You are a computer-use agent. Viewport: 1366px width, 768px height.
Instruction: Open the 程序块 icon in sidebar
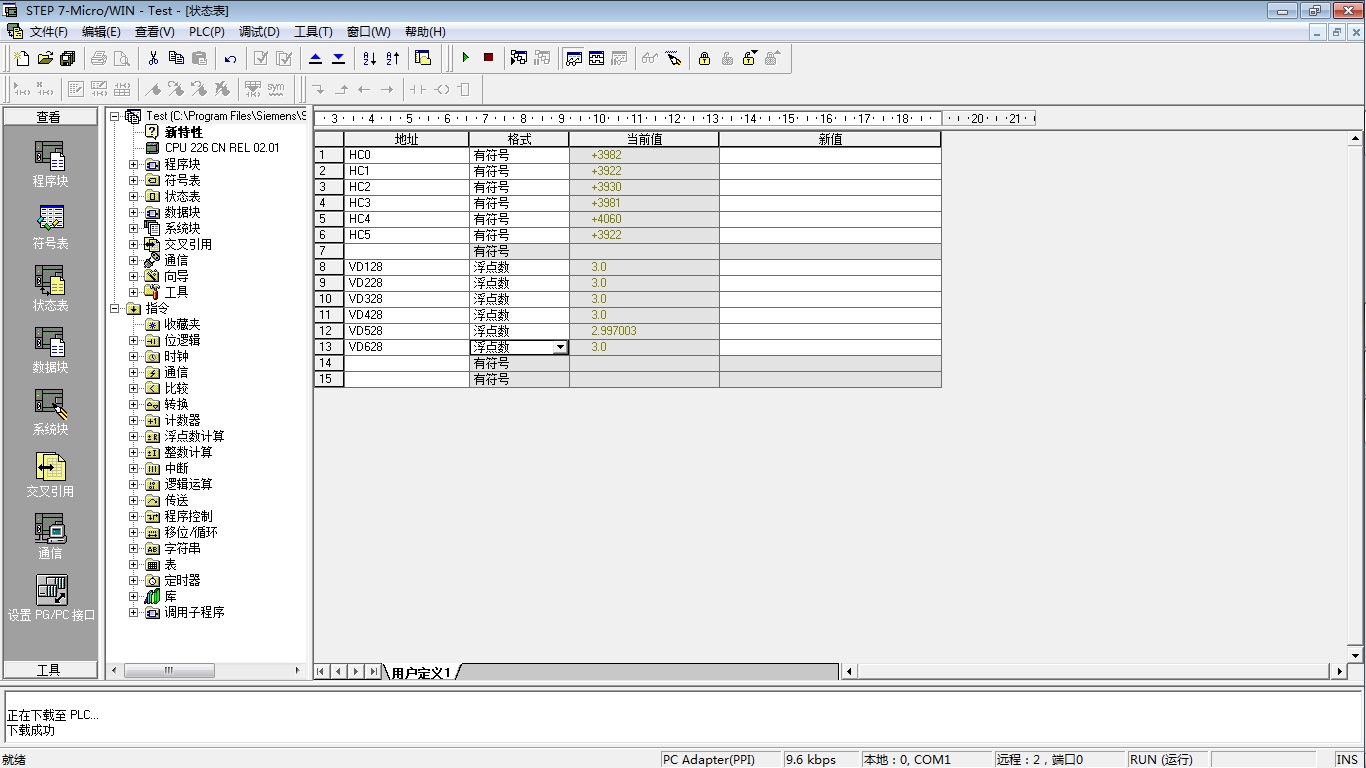point(50,165)
